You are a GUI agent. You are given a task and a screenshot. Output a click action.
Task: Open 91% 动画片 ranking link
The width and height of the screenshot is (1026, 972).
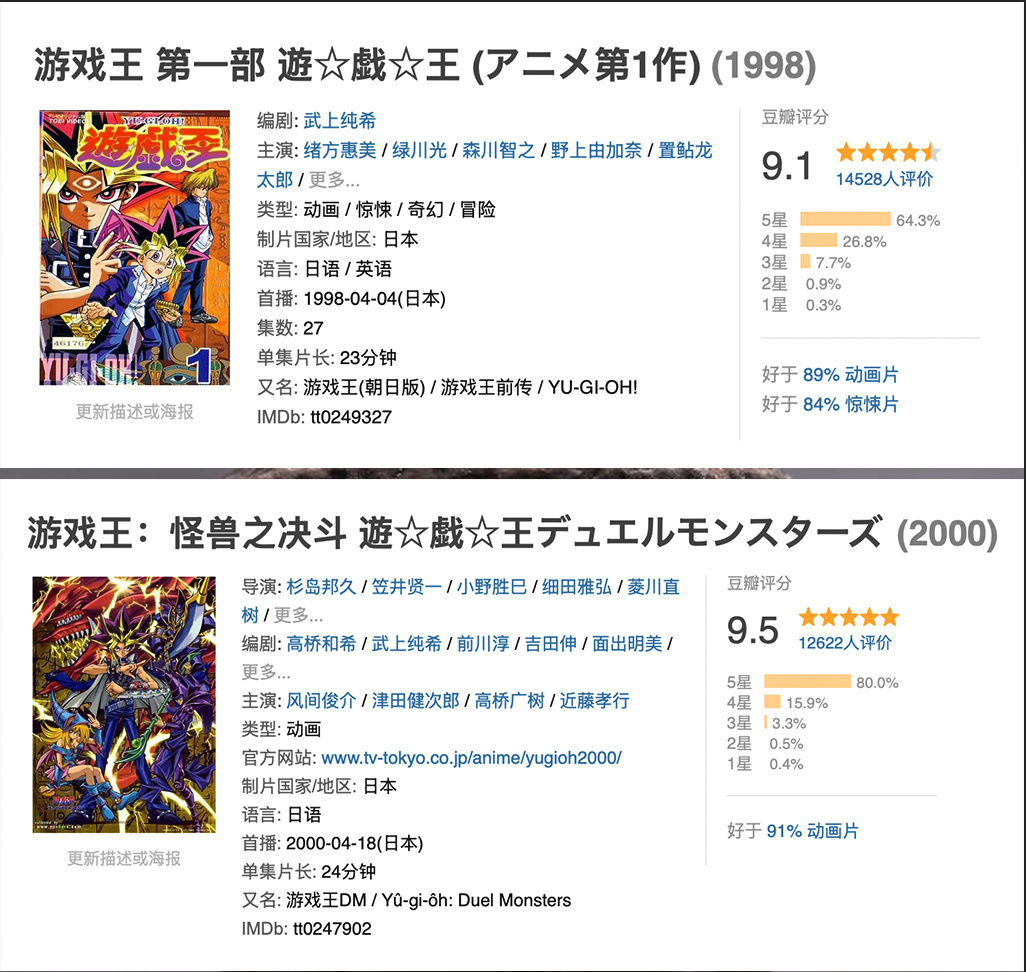[x=812, y=831]
